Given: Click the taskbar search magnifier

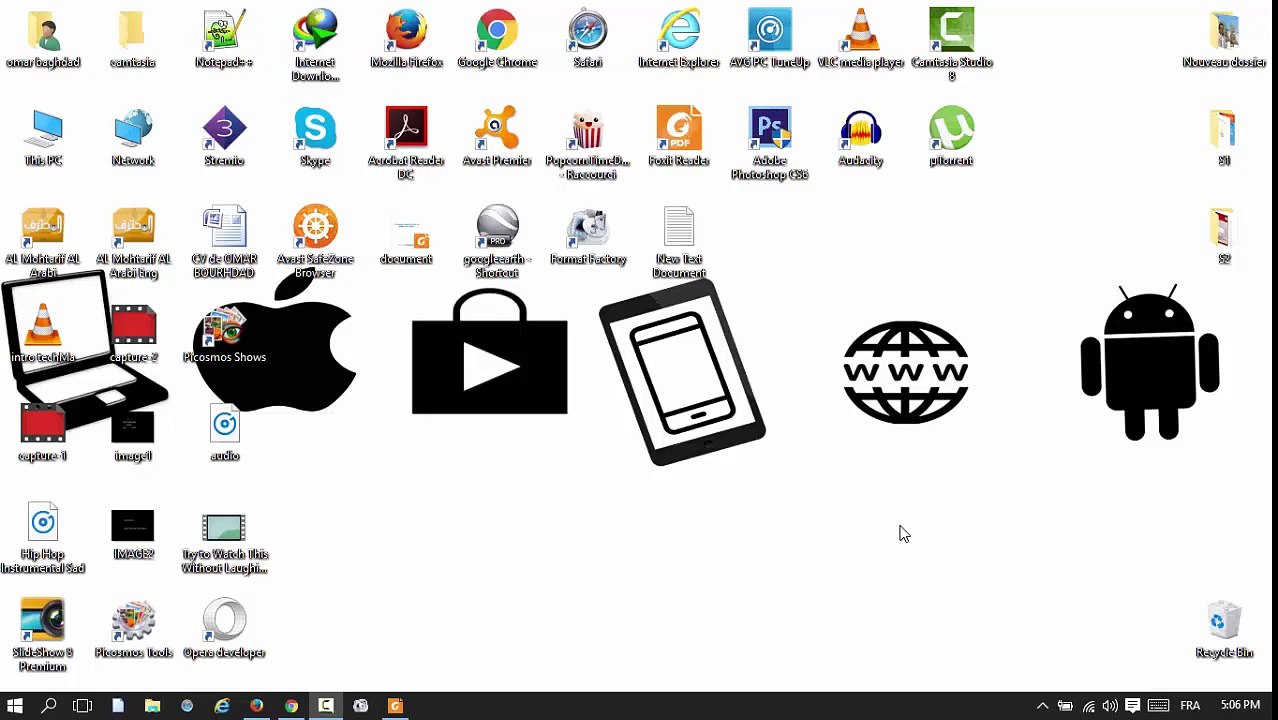Looking at the screenshot, I should point(49,706).
